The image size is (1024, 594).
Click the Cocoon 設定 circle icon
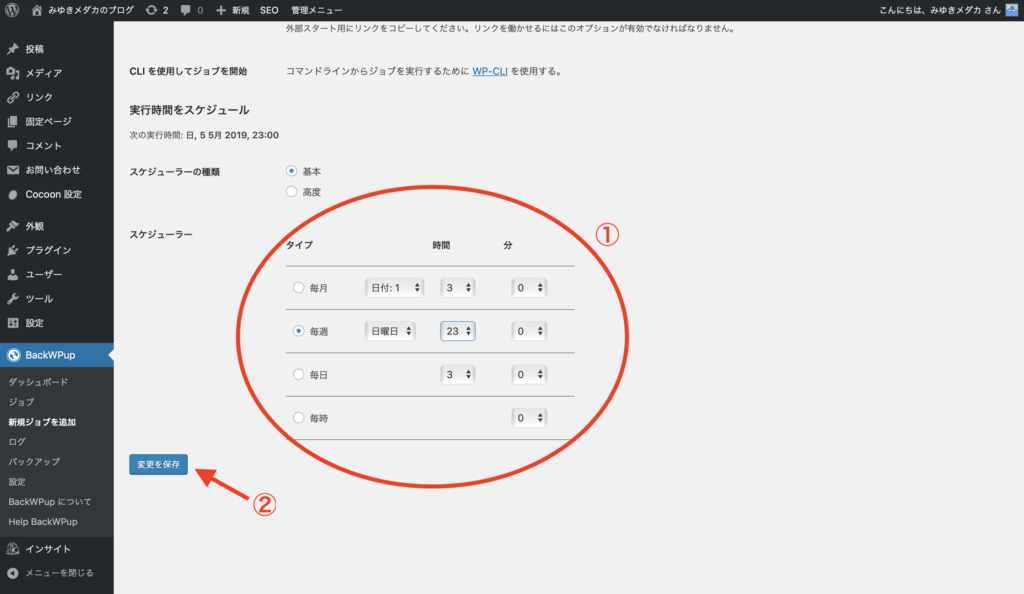pyautogui.click(x=12, y=195)
